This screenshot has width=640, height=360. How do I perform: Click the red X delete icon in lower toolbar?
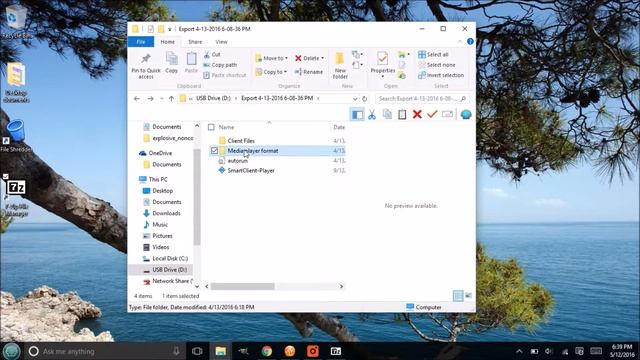tap(417, 114)
